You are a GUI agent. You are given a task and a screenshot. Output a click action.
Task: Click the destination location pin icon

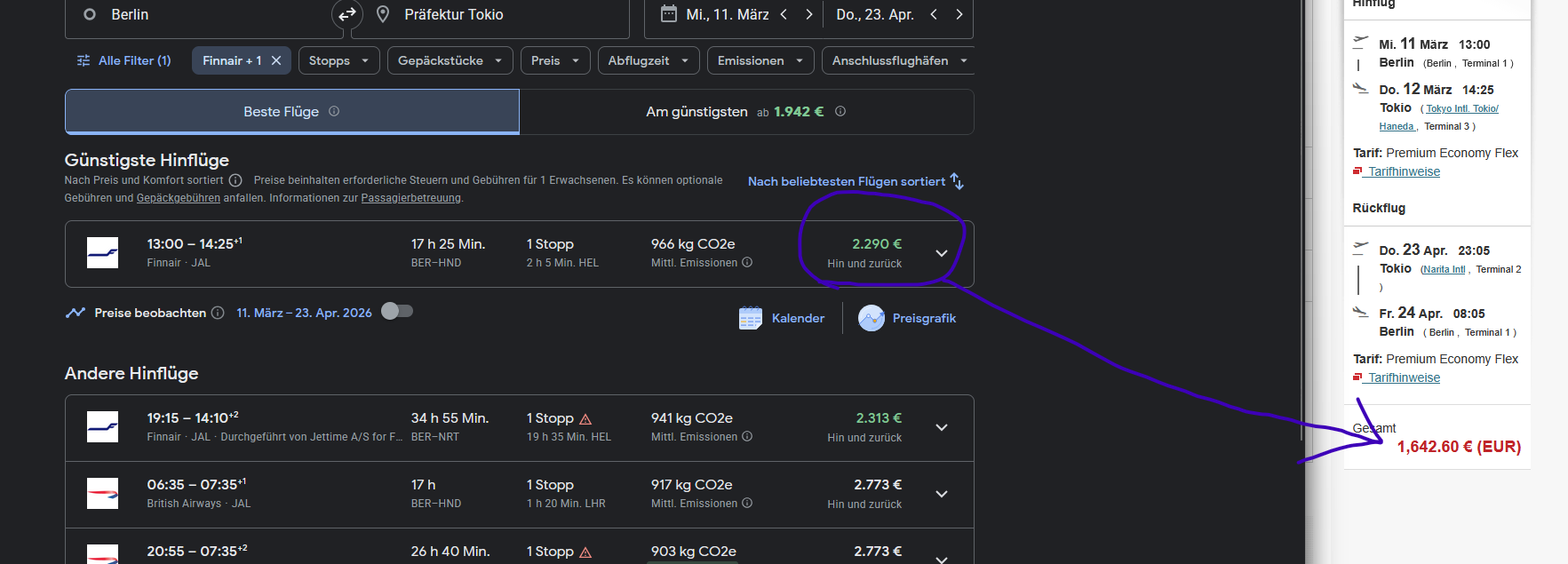click(383, 14)
